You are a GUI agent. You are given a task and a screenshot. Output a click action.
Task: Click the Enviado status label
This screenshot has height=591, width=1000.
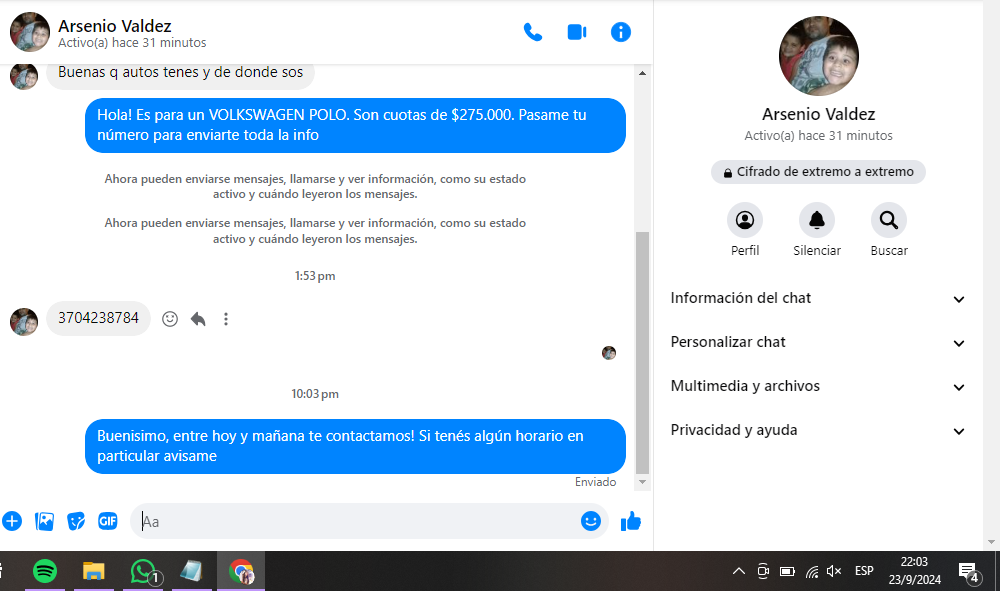(595, 482)
